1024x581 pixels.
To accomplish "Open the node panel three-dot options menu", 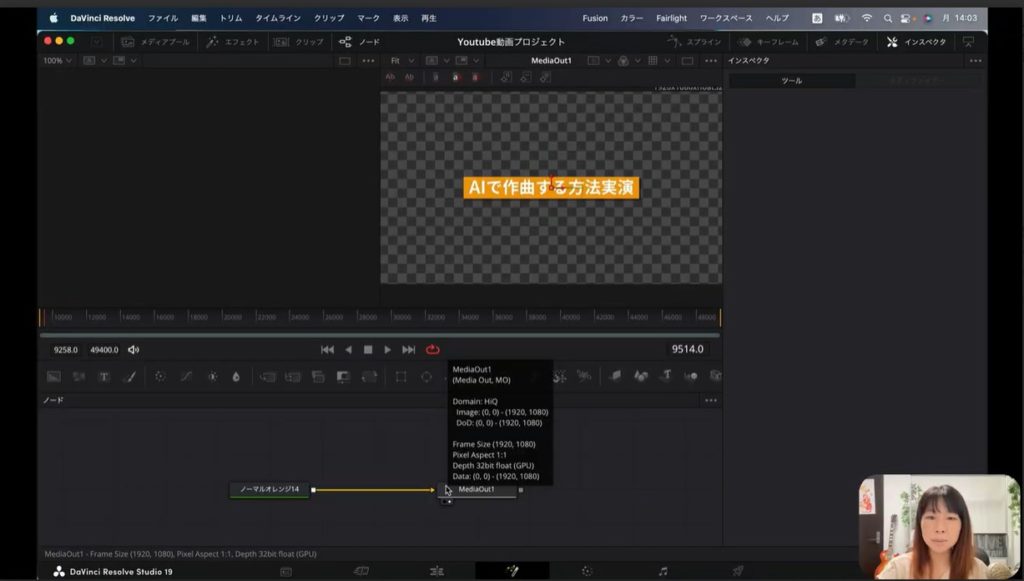I will [x=710, y=400].
